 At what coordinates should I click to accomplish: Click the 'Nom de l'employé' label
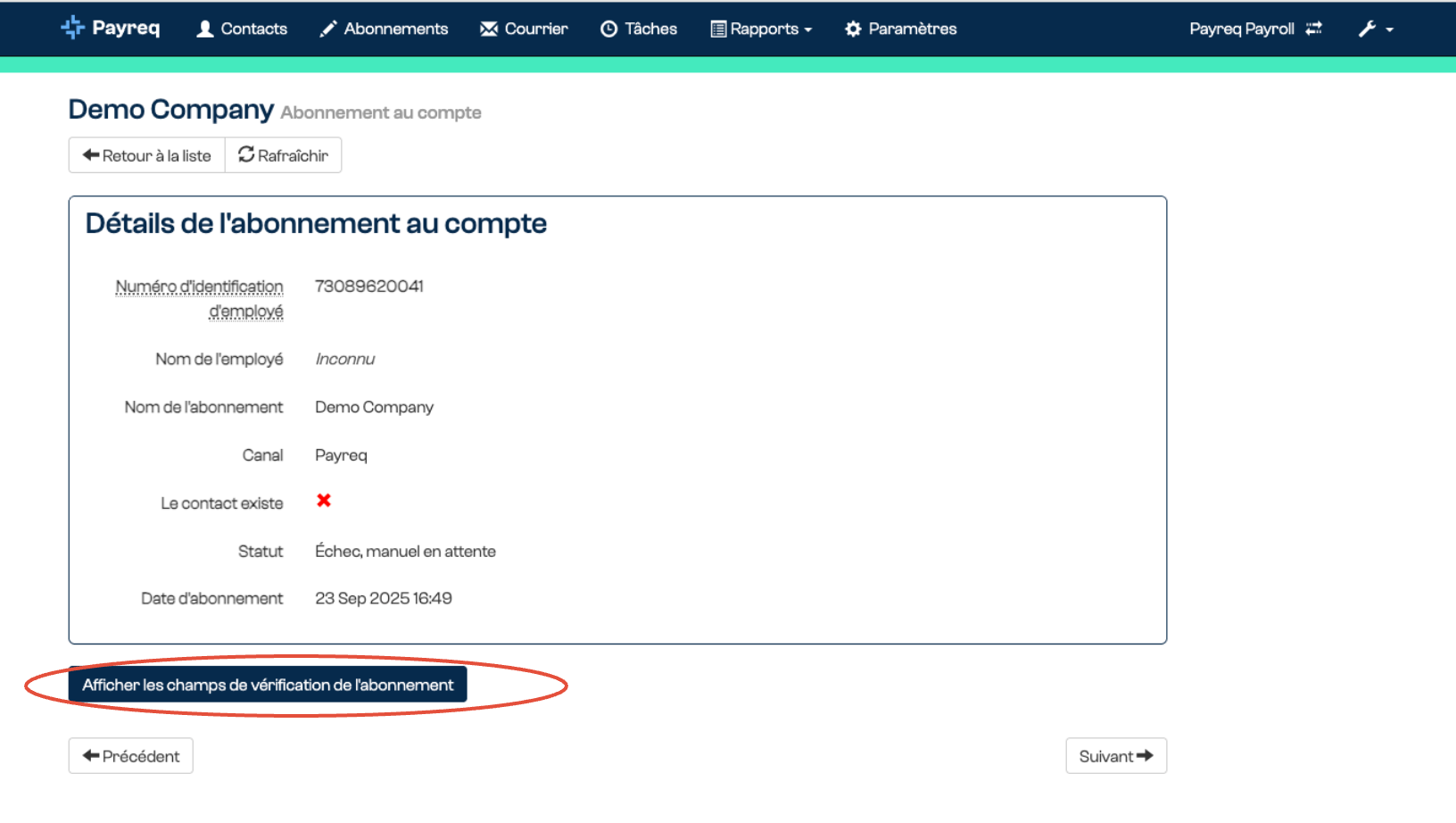(219, 359)
